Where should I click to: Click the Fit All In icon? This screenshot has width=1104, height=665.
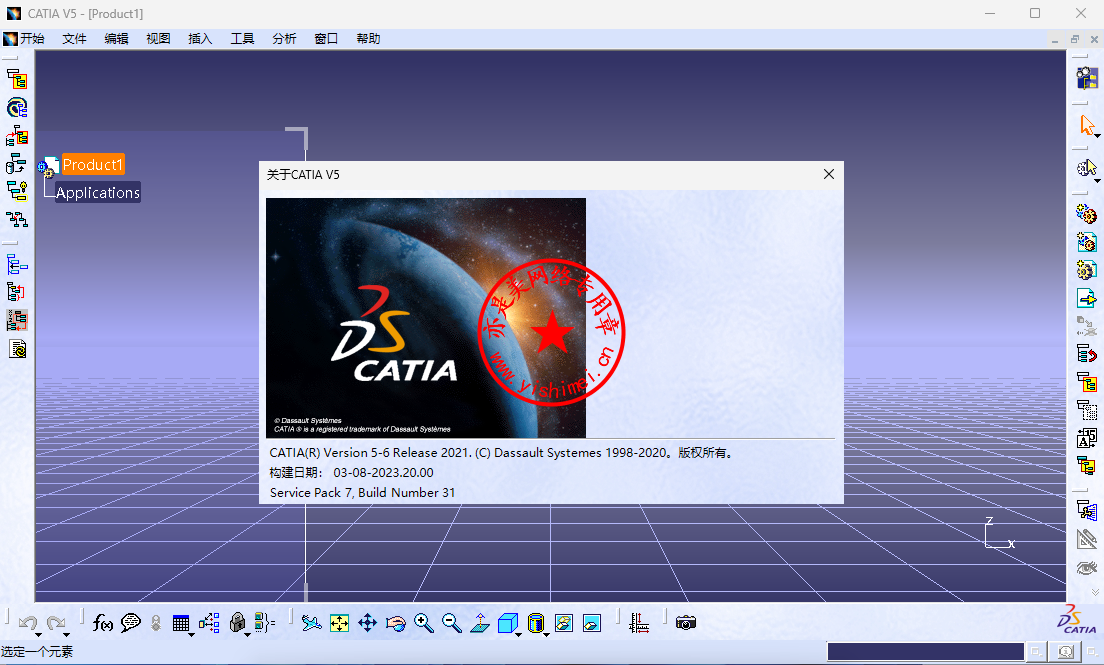click(339, 623)
